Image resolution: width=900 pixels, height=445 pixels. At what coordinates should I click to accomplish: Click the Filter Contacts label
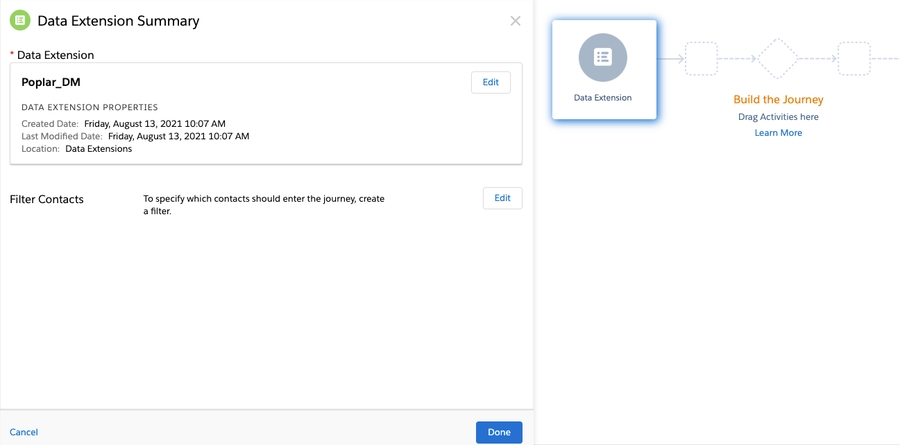pyautogui.click(x=47, y=199)
